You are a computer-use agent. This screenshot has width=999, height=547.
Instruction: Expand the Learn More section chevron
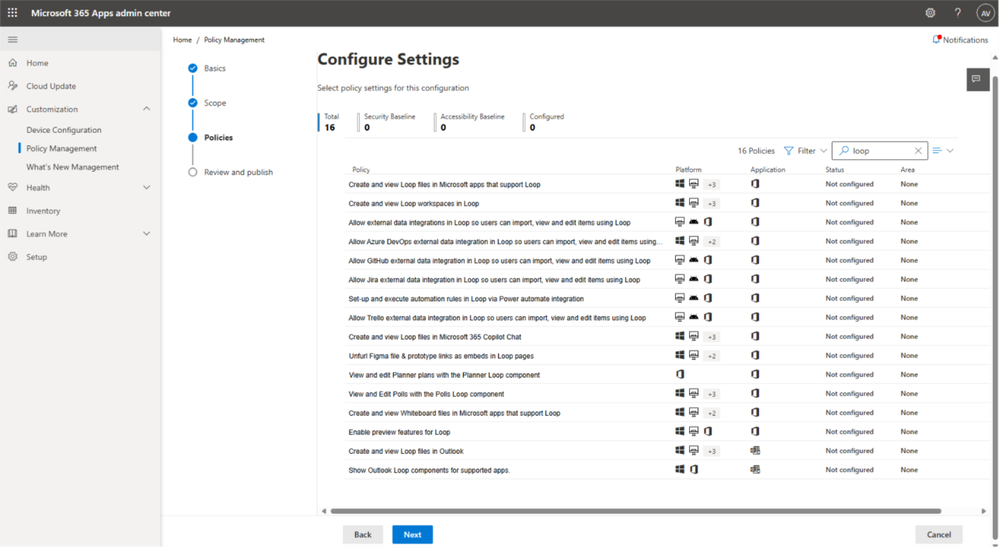click(147, 234)
